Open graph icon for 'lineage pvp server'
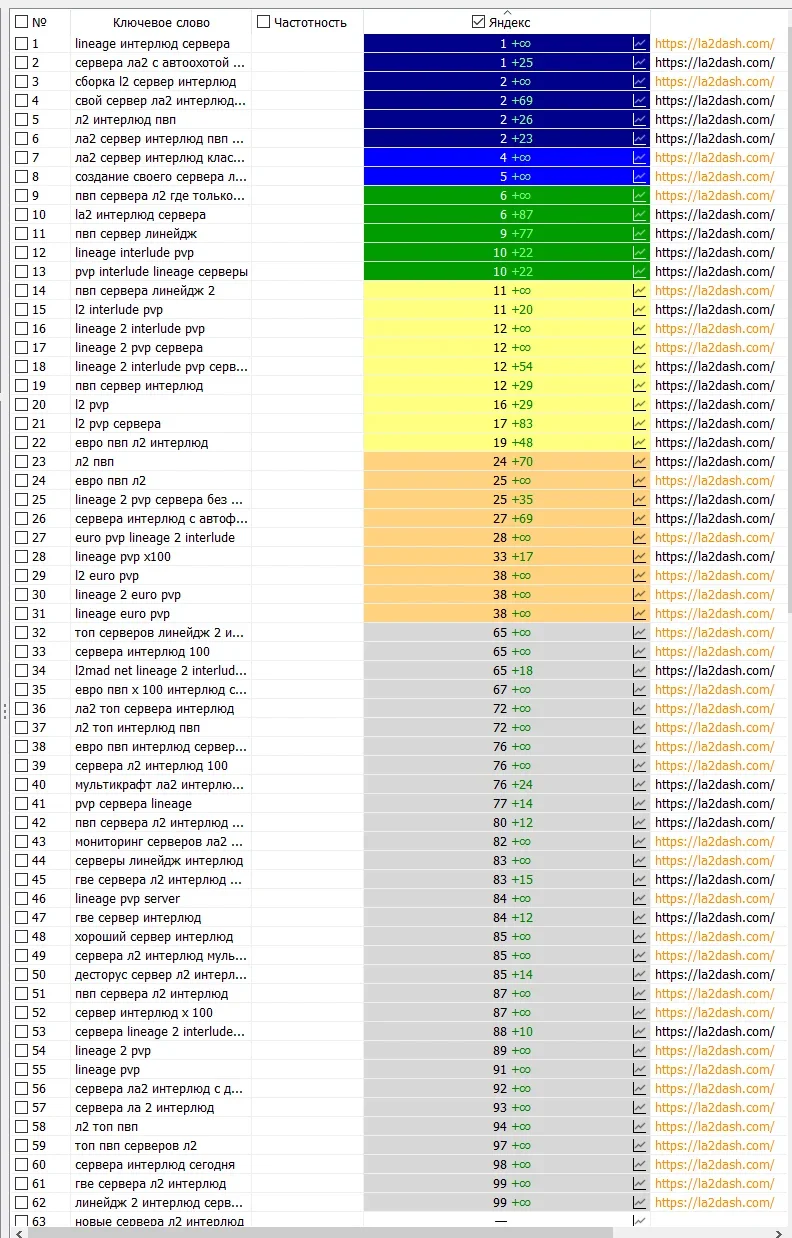The width and height of the screenshot is (792, 1238). 640,898
